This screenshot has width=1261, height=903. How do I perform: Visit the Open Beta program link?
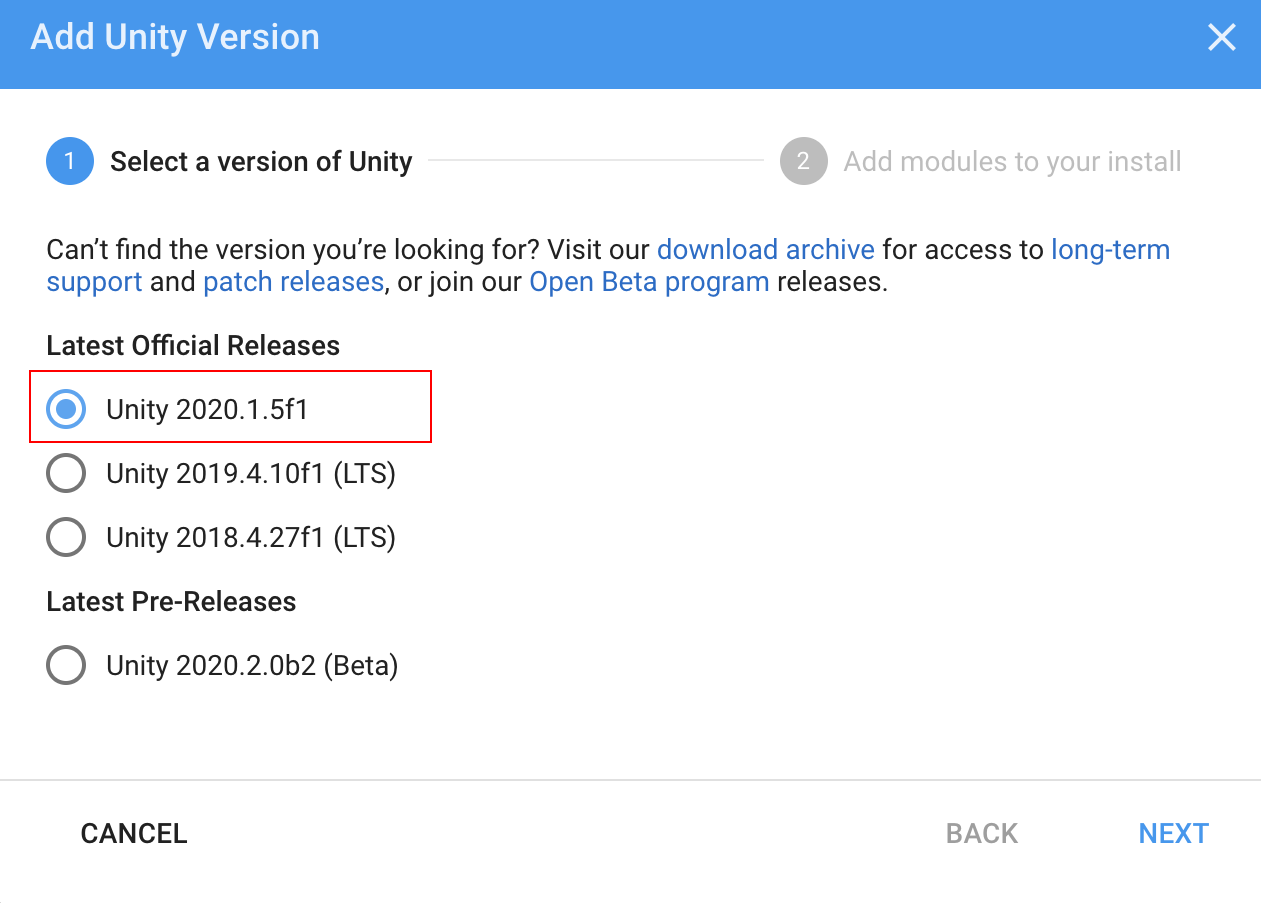[649, 282]
